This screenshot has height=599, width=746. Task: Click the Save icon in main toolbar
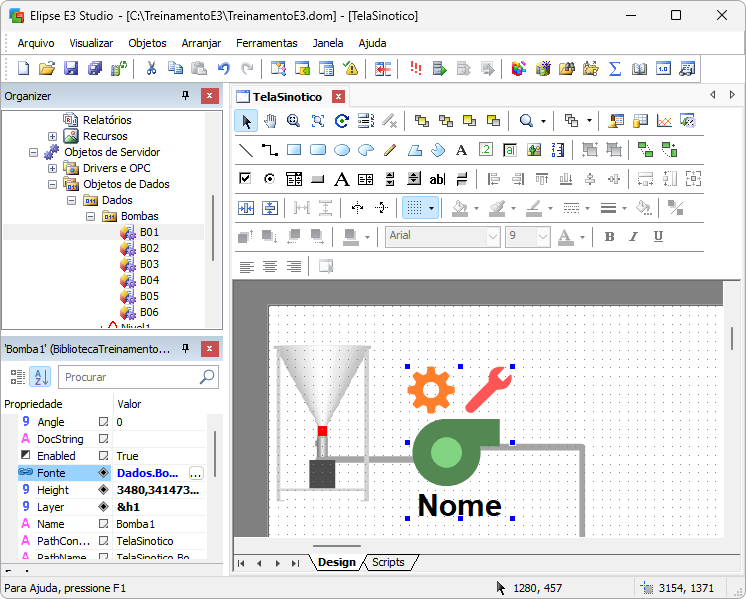[x=71, y=69]
